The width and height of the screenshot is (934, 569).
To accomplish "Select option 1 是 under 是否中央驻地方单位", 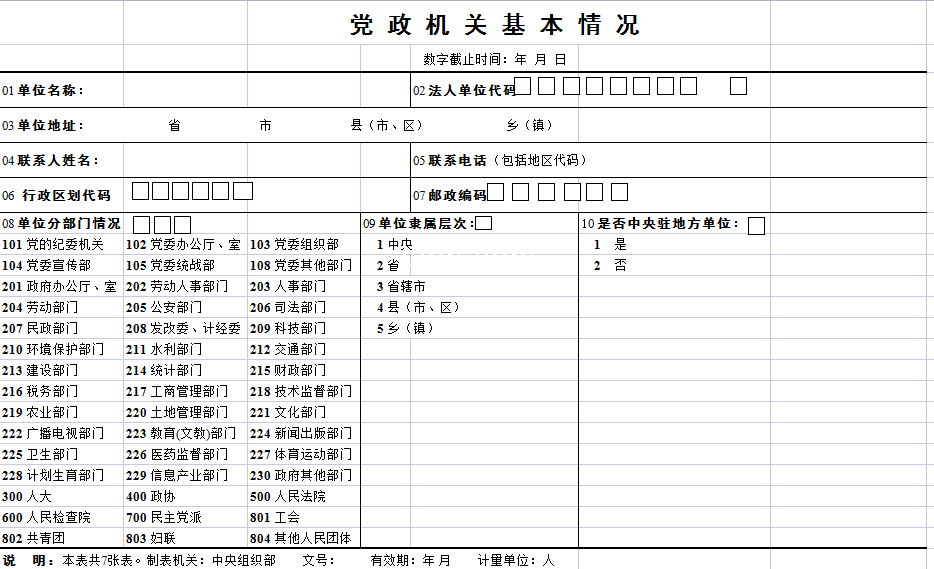I will (x=611, y=244).
